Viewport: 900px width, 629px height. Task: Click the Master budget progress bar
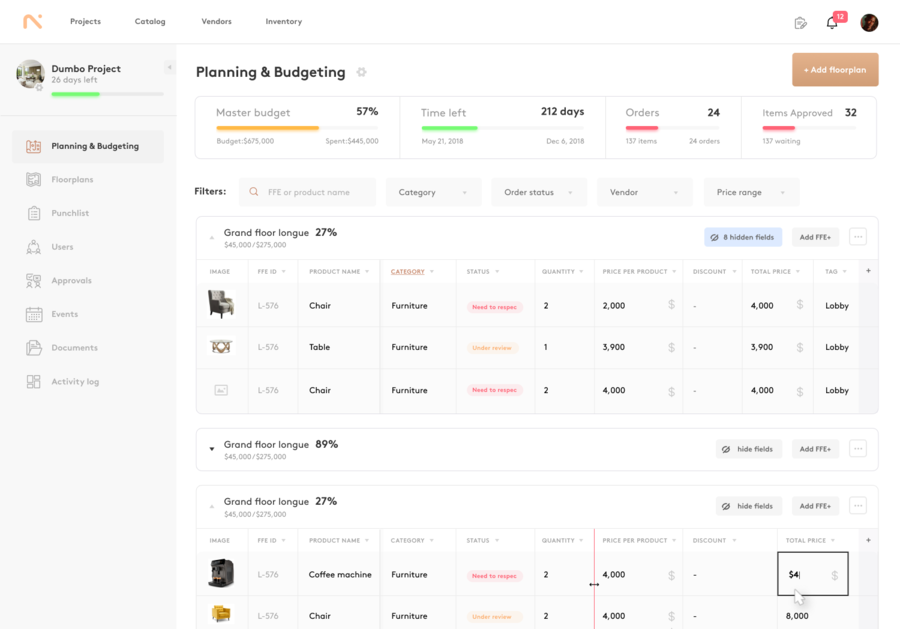pos(298,129)
